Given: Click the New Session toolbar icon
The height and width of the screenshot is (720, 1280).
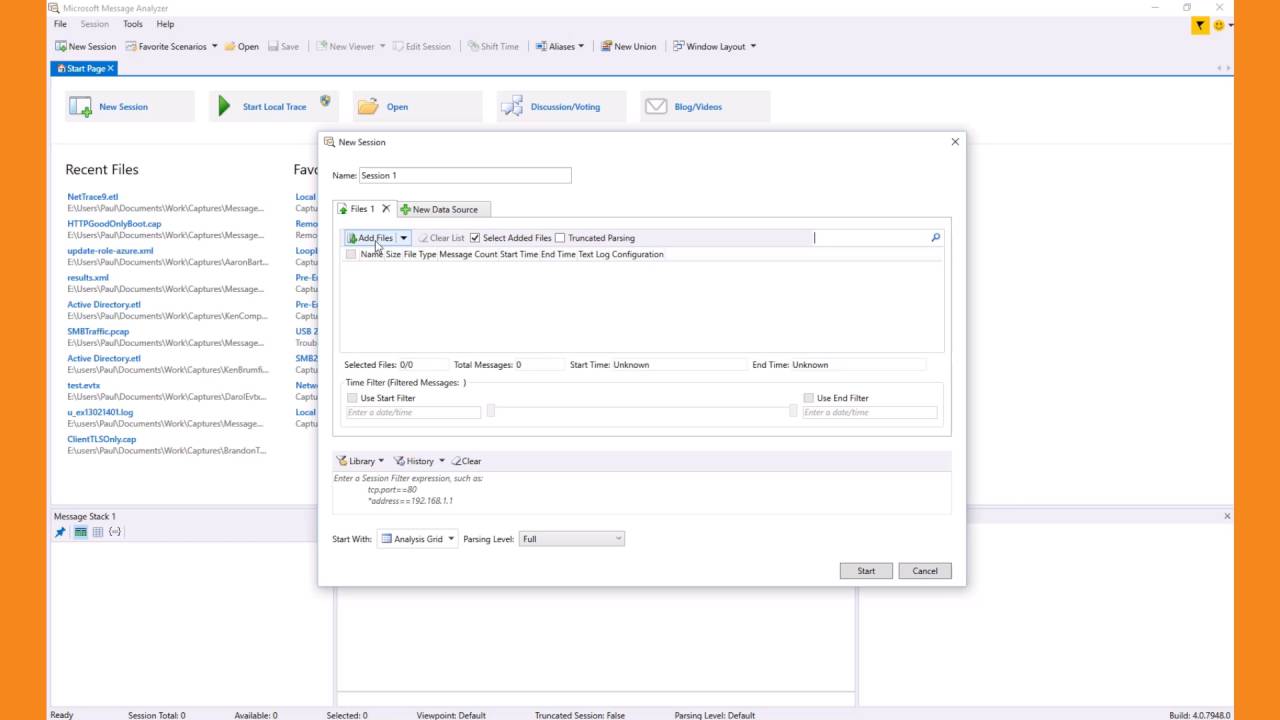Looking at the screenshot, I should (x=61, y=46).
